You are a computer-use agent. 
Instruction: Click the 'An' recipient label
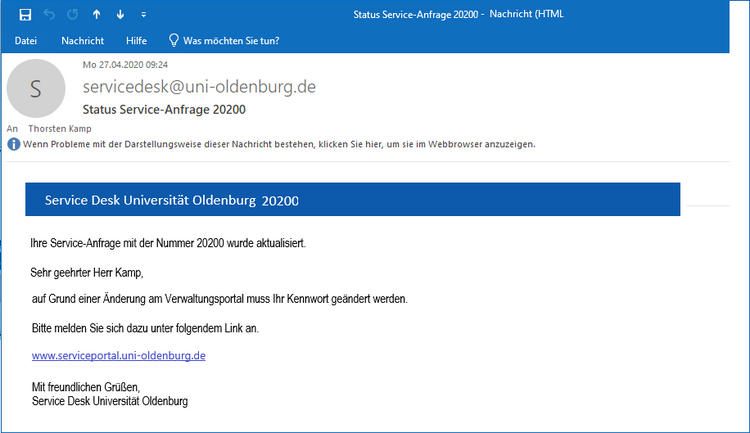12,128
